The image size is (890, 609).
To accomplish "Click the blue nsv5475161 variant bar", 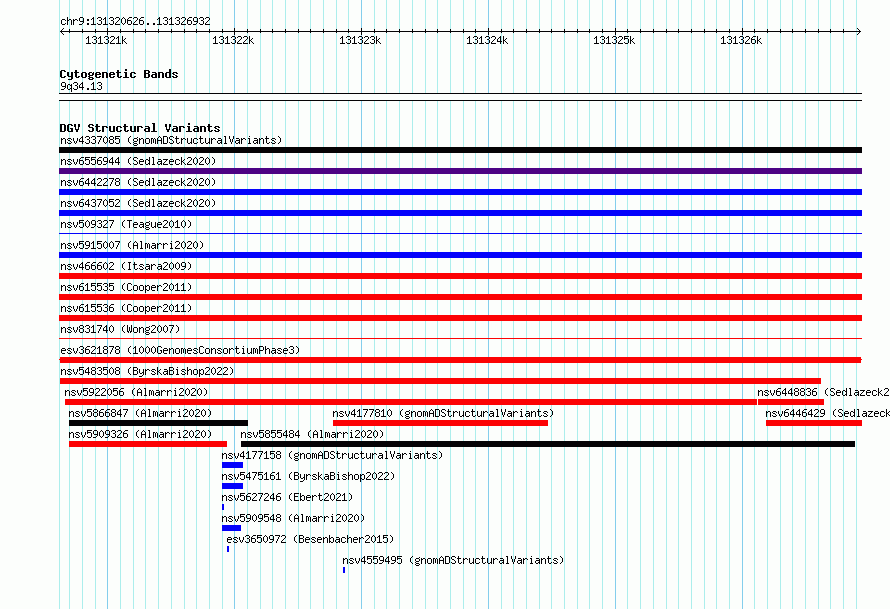I will pos(233,486).
